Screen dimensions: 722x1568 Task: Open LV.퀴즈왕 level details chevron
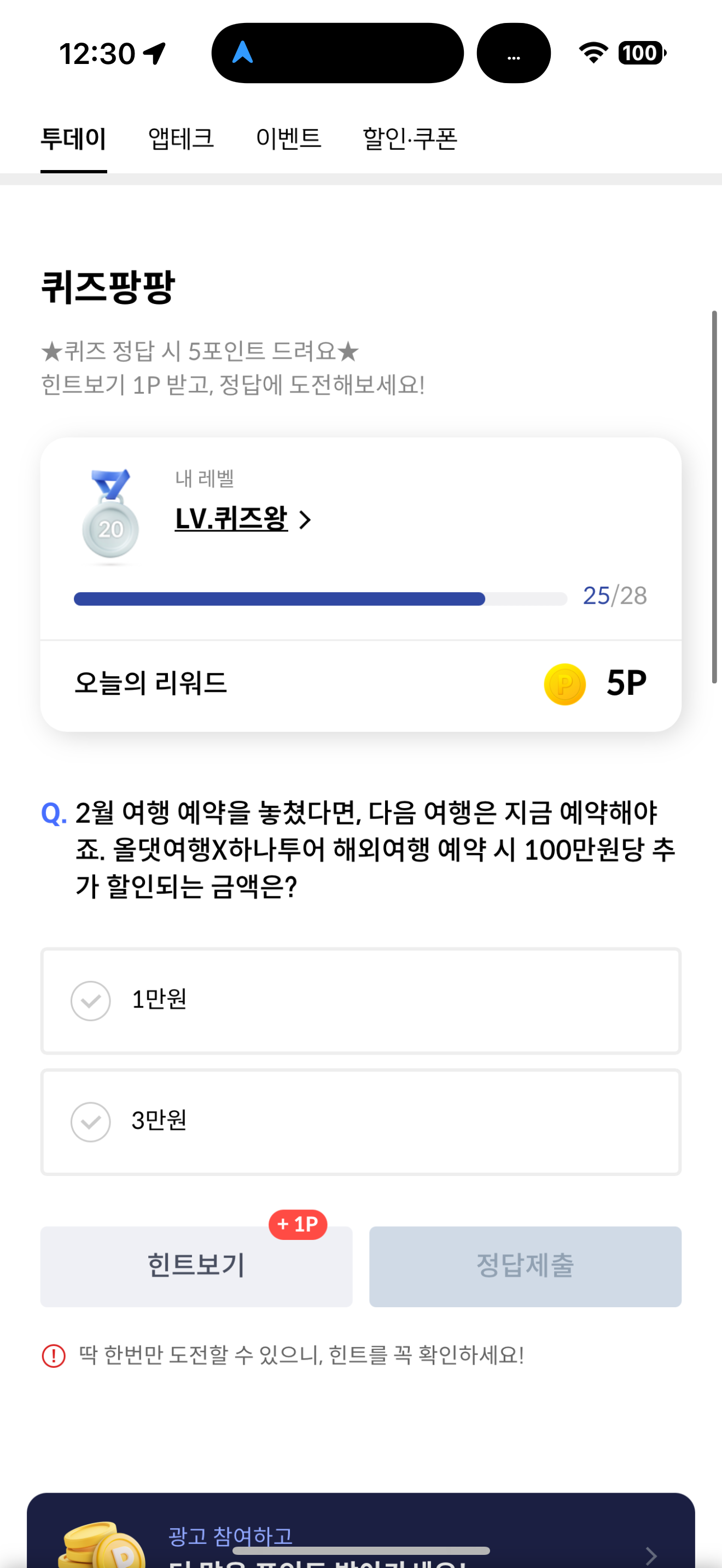pos(305,520)
